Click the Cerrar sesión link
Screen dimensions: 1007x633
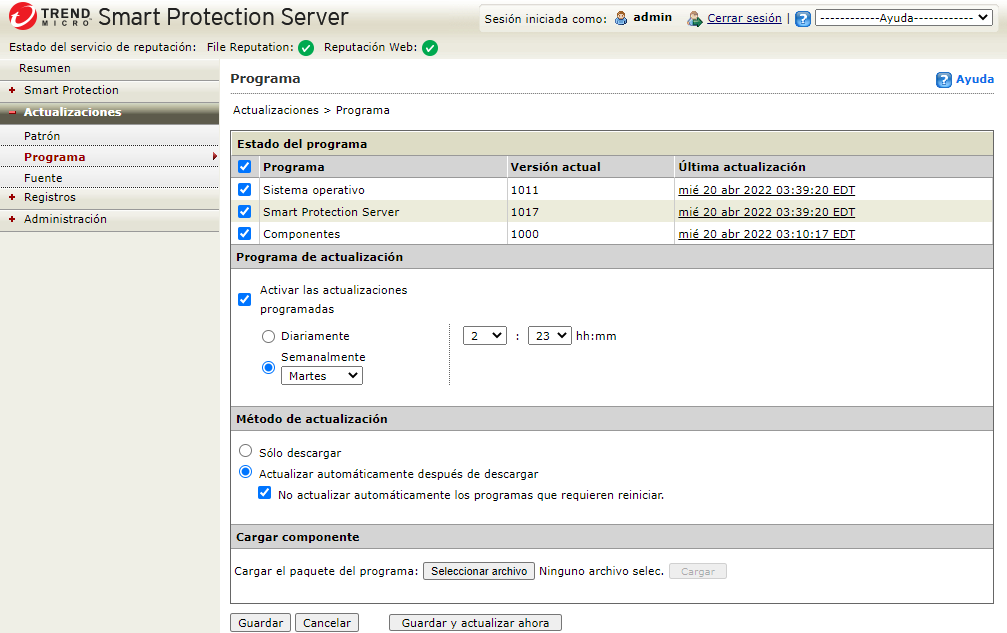[744, 18]
